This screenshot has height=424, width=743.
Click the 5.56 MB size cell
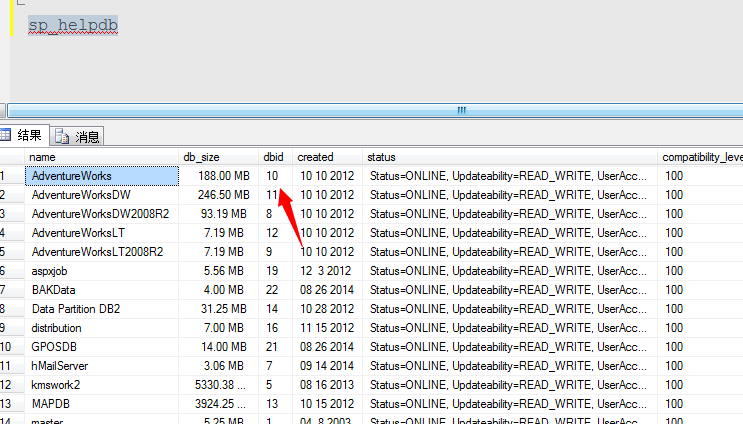218,271
